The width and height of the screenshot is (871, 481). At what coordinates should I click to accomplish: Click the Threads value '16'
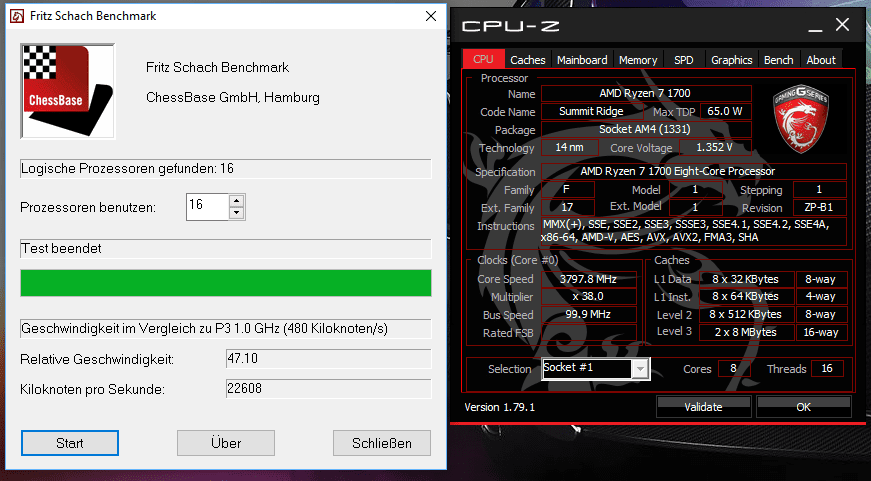point(827,368)
